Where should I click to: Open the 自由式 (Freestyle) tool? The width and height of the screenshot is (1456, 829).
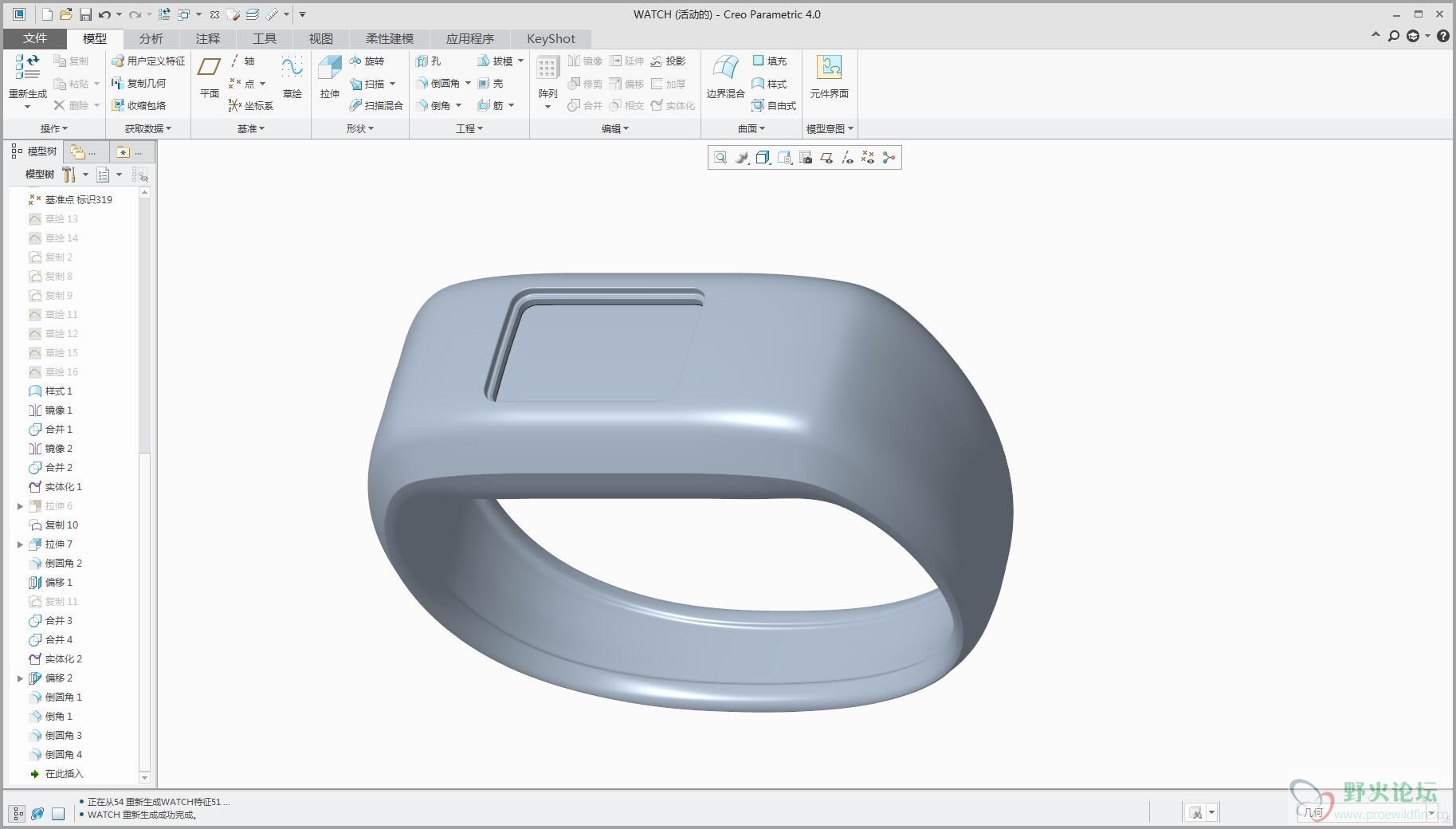point(774,105)
